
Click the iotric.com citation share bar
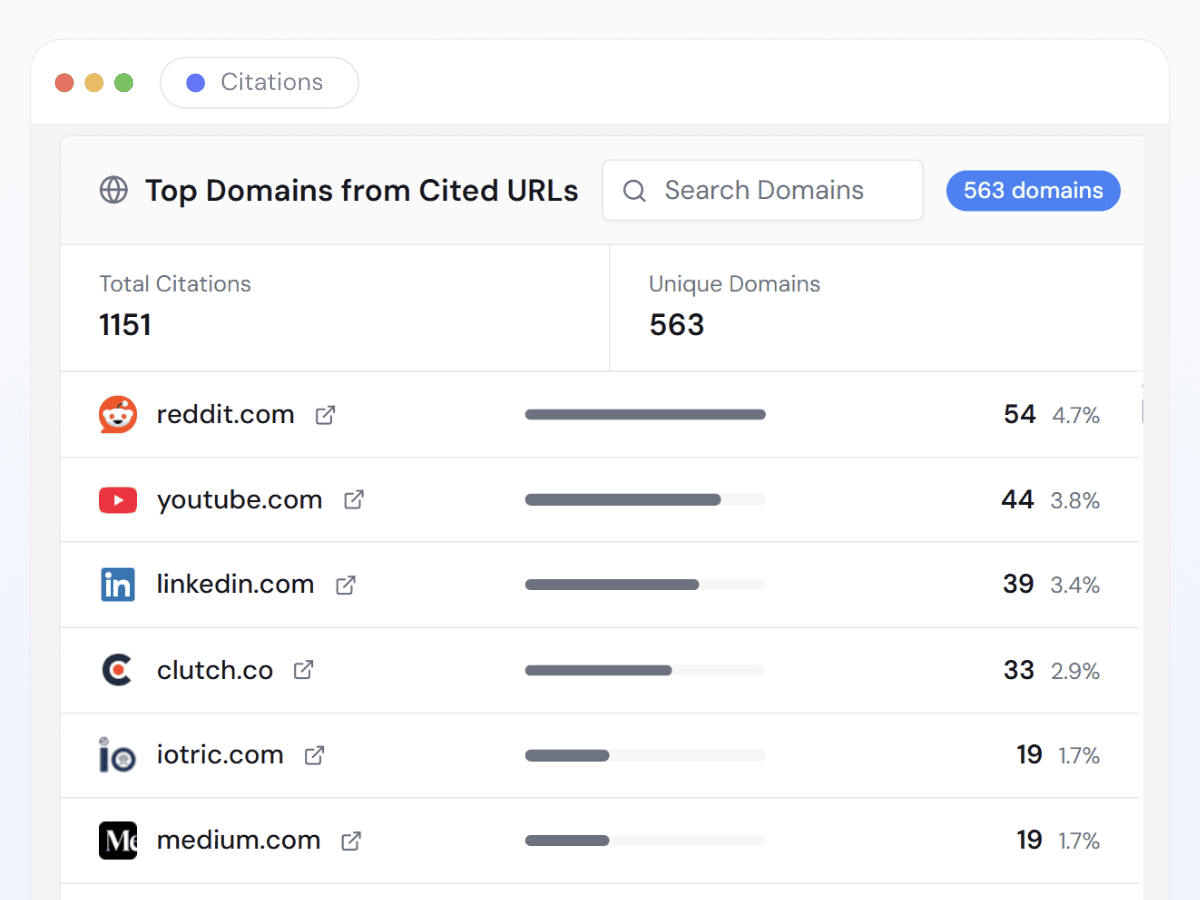coord(645,755)
